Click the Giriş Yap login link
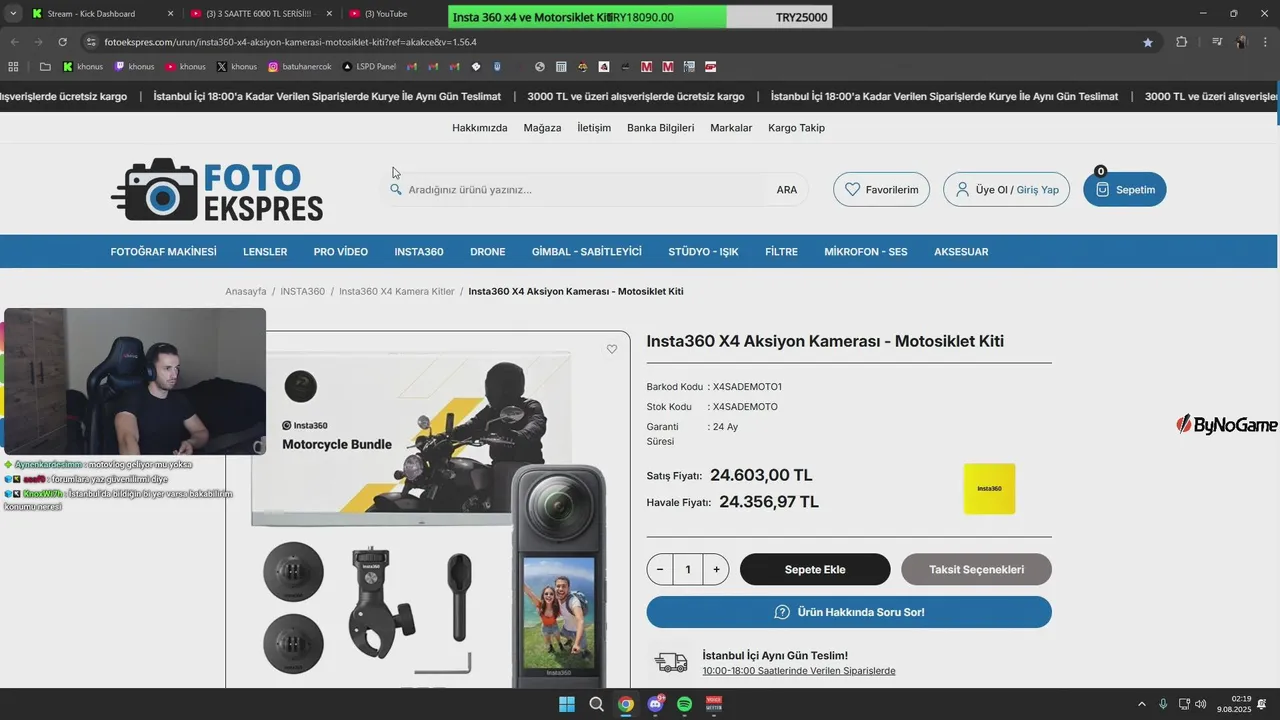1280x720 pixels. [1037, 190]
